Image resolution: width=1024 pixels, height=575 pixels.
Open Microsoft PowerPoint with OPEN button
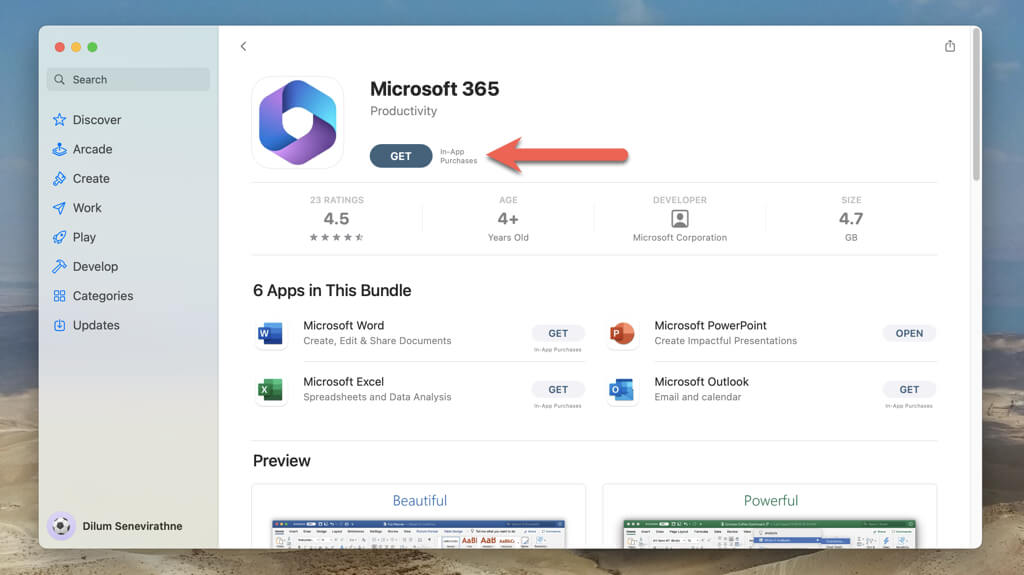[x=909, y=333]
